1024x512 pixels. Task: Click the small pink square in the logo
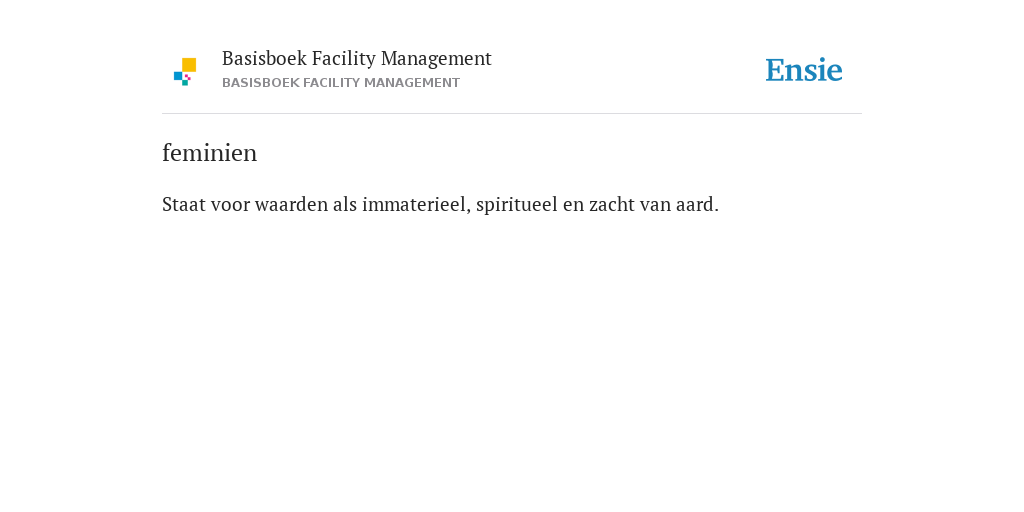coord(187,77)
